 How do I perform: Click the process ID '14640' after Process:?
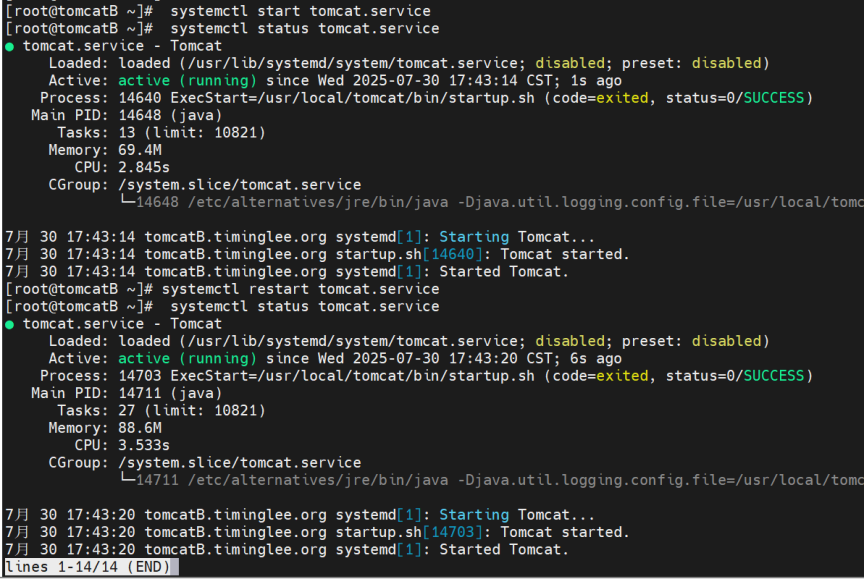[x=140, y=98]
